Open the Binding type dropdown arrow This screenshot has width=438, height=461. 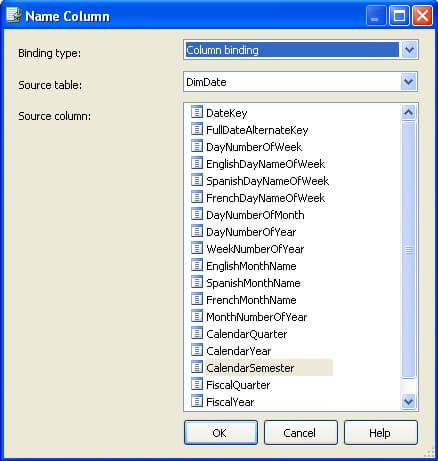pos(409,50)
